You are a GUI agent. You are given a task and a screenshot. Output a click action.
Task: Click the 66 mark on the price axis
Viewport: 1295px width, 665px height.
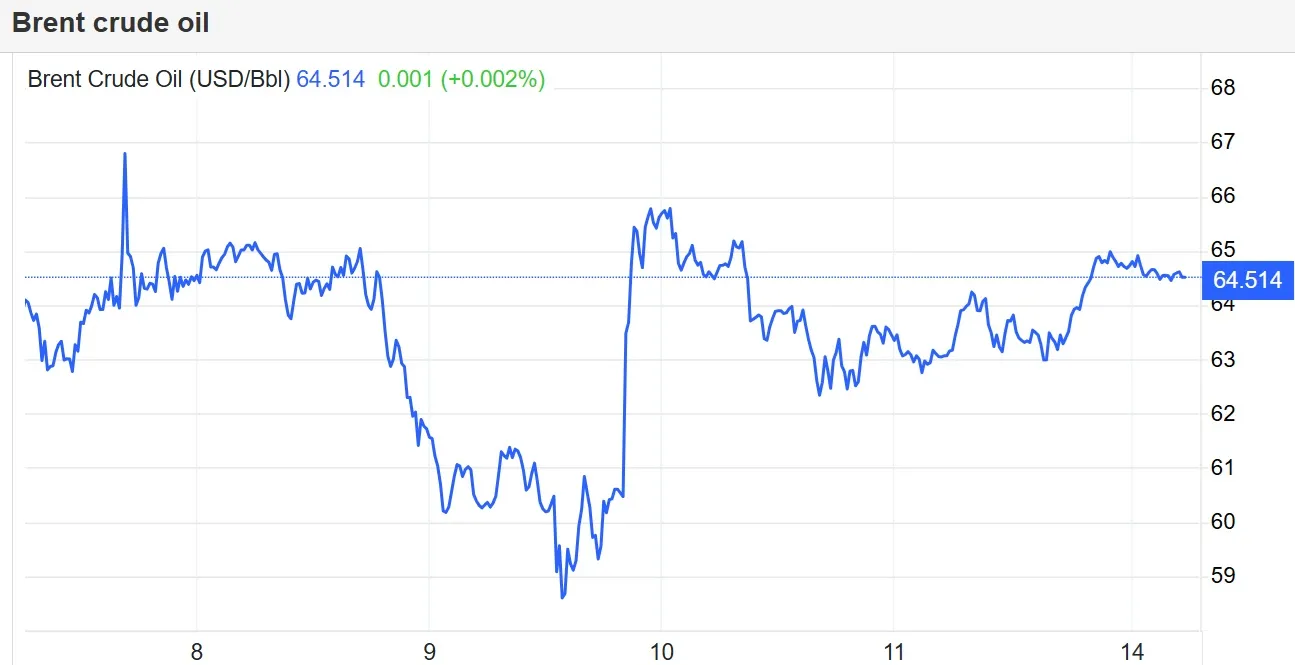click(x=1222, y=196)
